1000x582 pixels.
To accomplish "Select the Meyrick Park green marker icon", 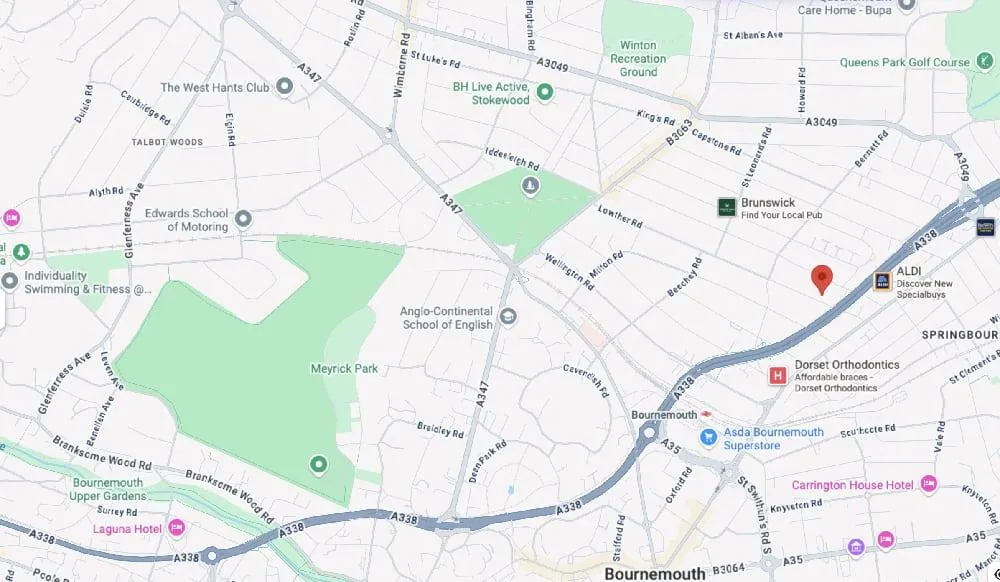I will point(319,464).
